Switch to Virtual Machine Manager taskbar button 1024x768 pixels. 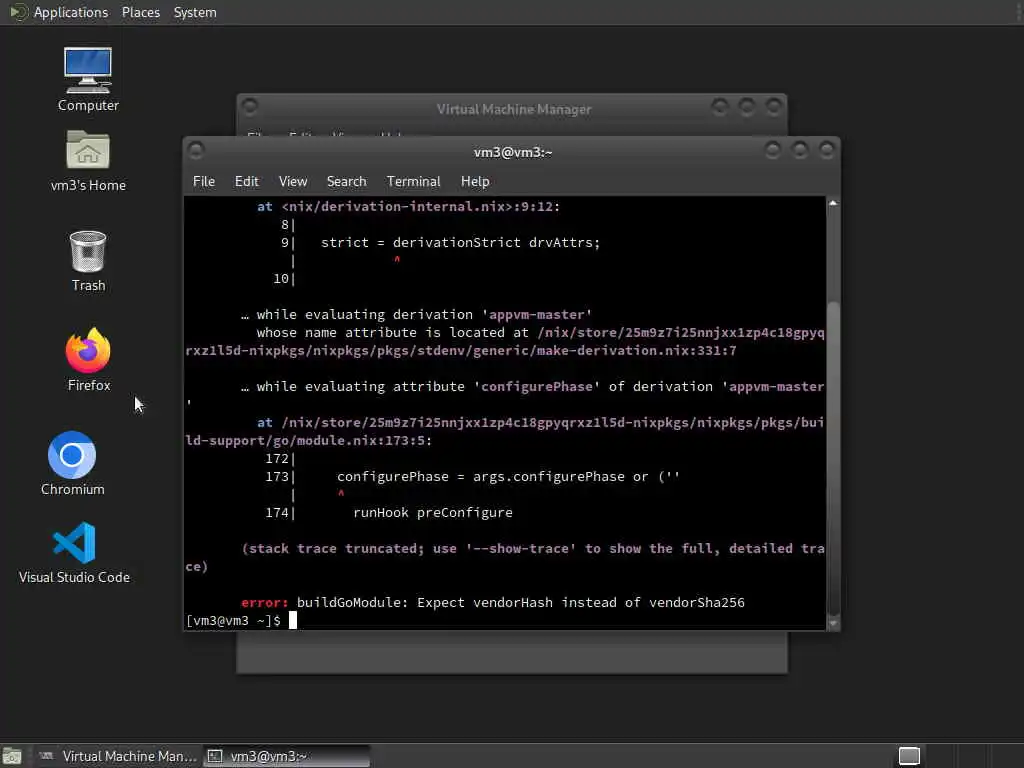118,756
